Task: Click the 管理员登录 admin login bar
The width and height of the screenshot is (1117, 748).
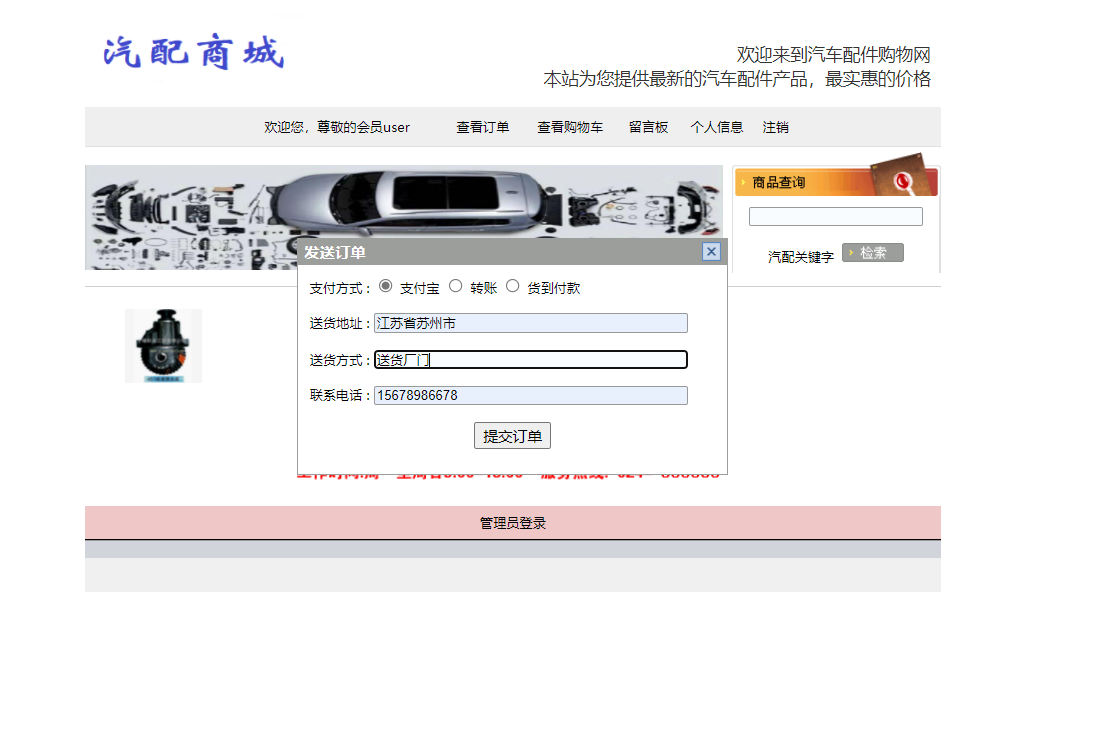Action: [x=512, y=522]
